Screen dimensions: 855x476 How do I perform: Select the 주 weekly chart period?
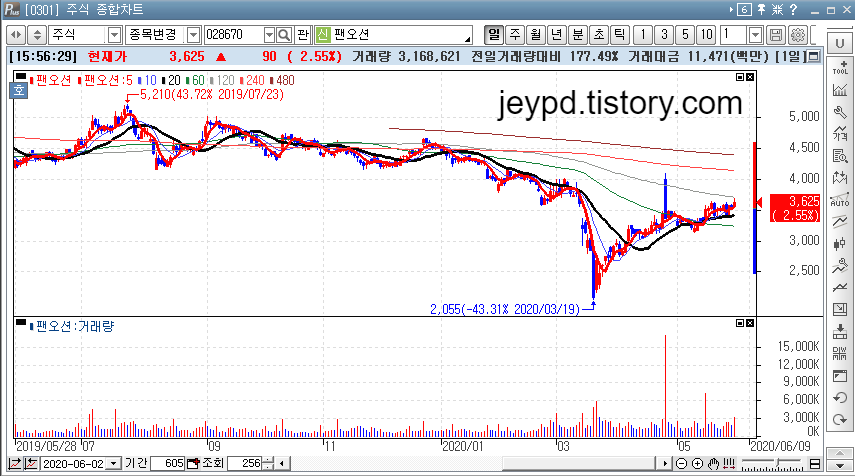pyautogui.click(x=515, y=35)
